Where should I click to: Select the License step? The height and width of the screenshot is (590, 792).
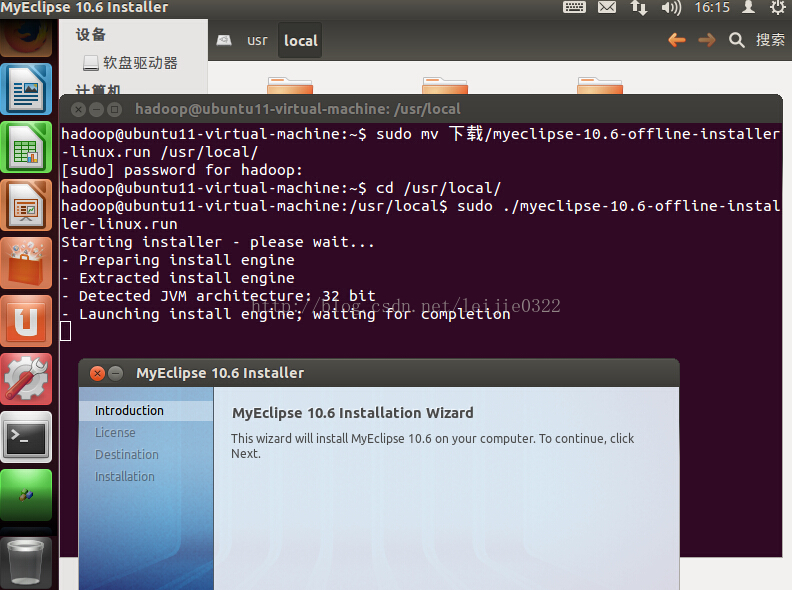point(115,433)
